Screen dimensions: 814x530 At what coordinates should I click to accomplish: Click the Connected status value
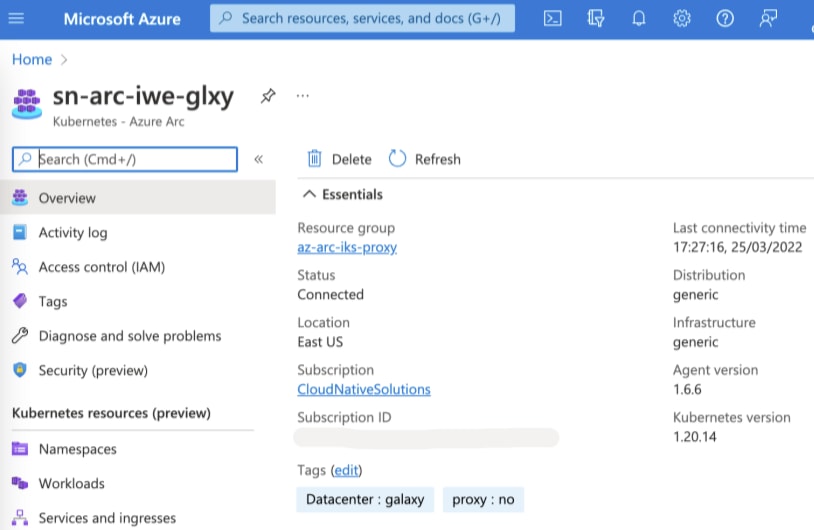point(330,294)
